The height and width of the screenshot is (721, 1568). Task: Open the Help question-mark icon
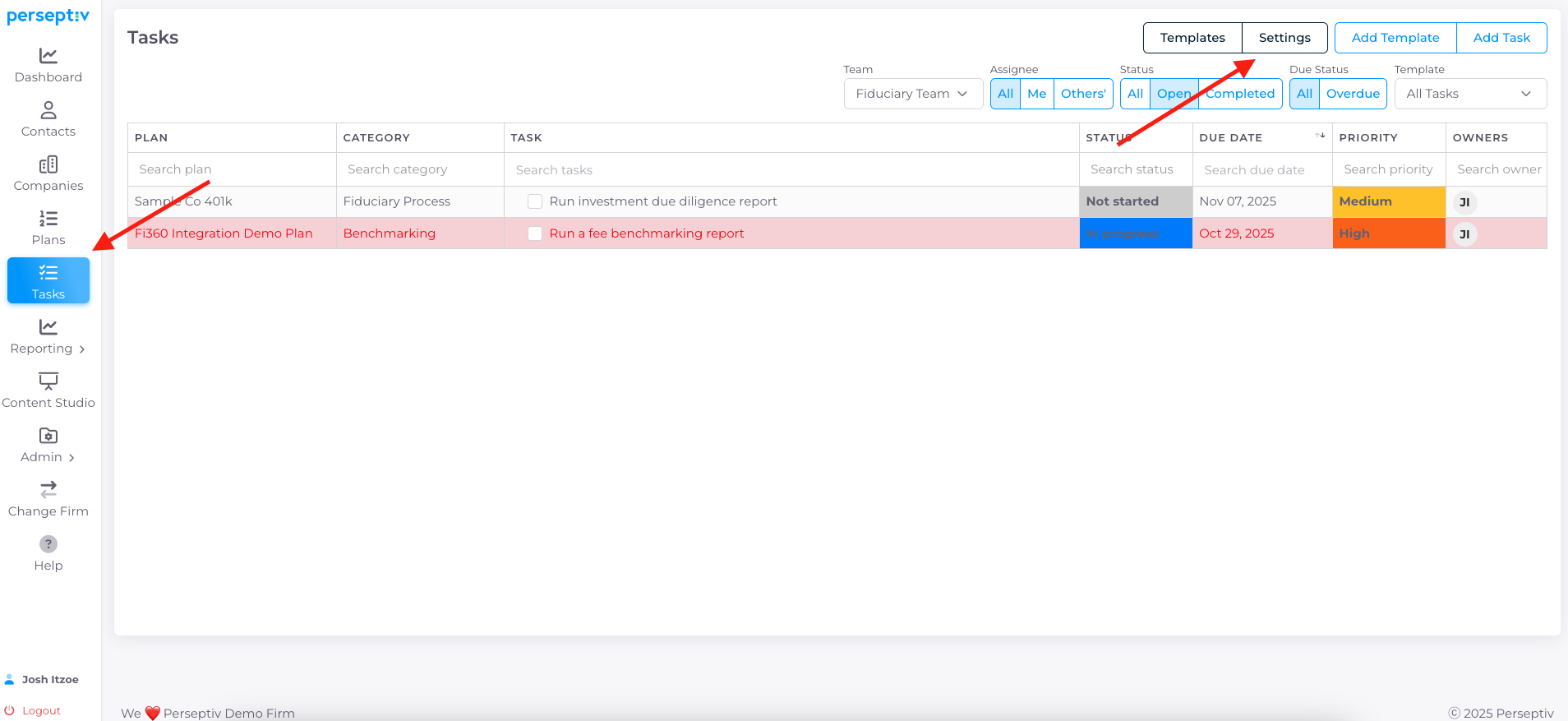pos(48,544)
